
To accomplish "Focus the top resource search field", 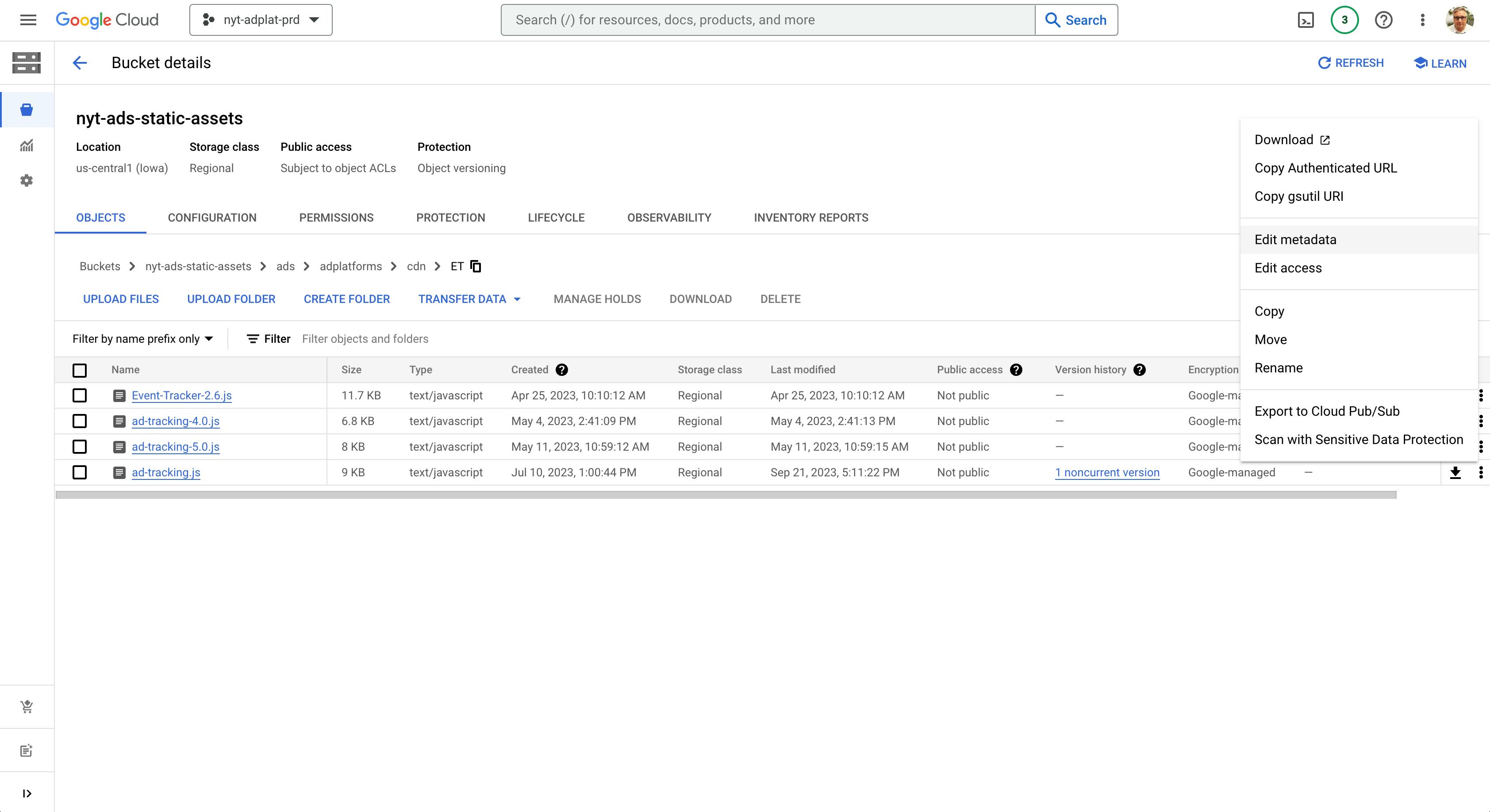I will tap(768, 20).
